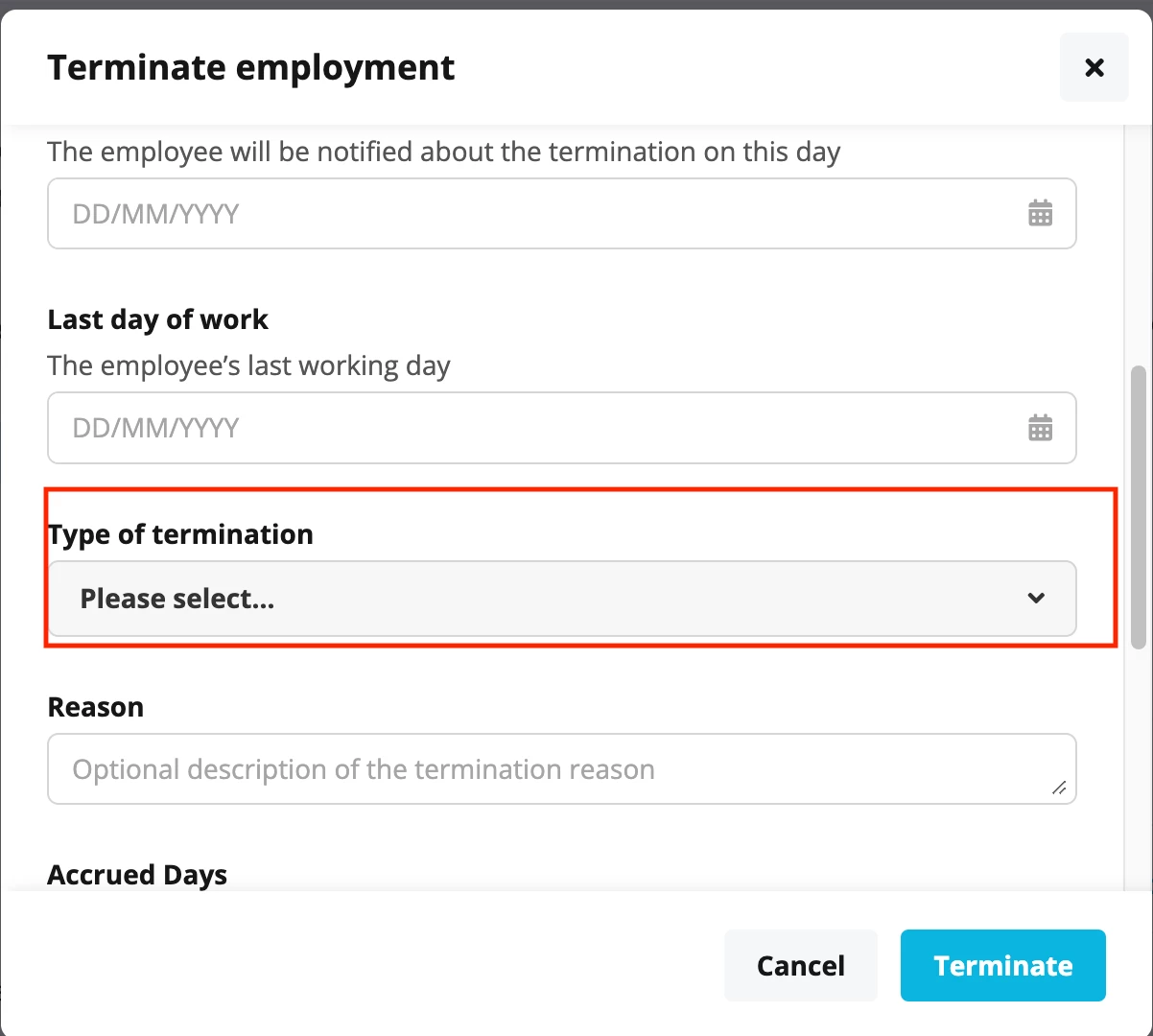Viewport: 1153px width, 1036px height.
Task: Click the dialog's vertical scrollbar thumb
Action: (1139, 506)
